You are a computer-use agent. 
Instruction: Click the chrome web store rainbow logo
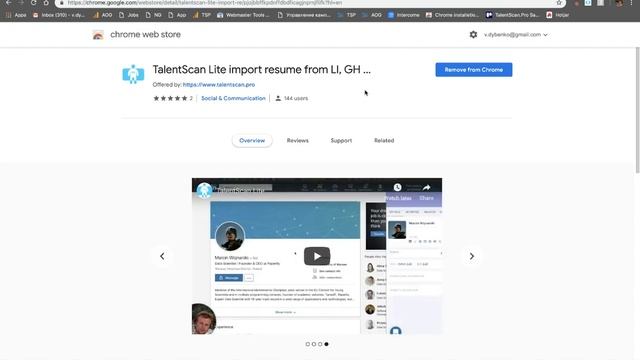[98, 35]
